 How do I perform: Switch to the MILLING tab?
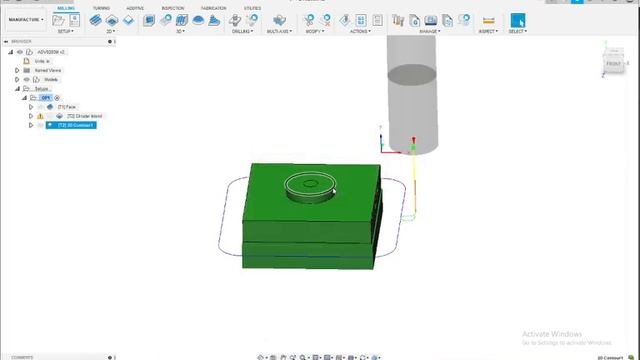point(66,8)
